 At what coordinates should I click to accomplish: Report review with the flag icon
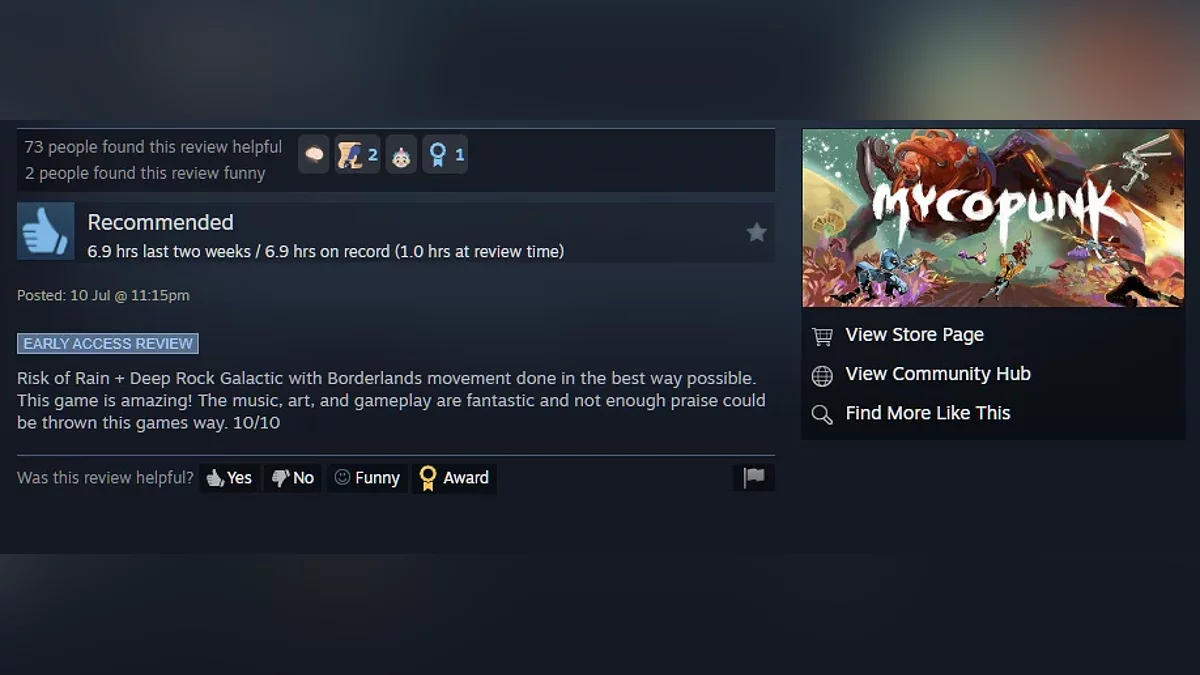tap(754, 478)
